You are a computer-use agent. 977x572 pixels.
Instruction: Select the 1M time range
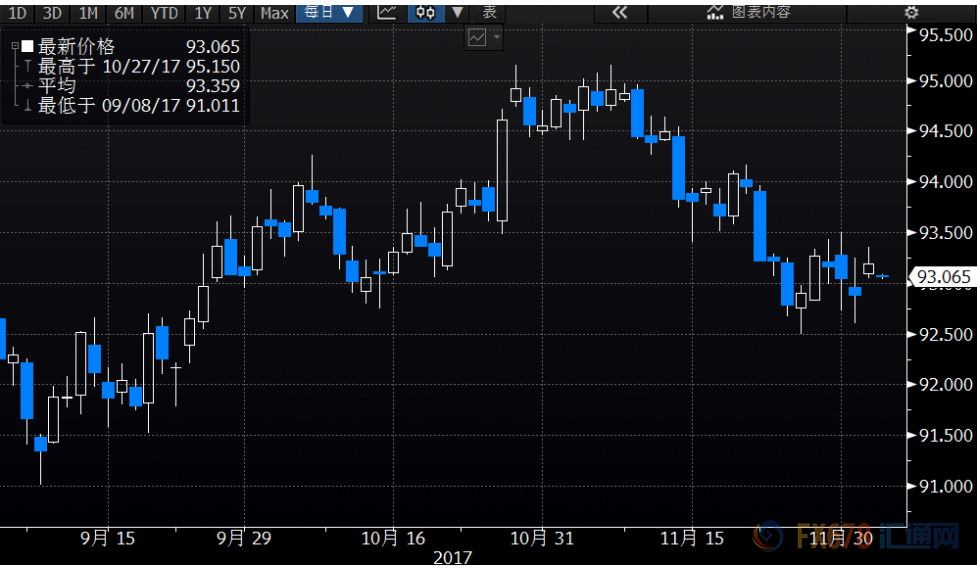tap(88, 12)
